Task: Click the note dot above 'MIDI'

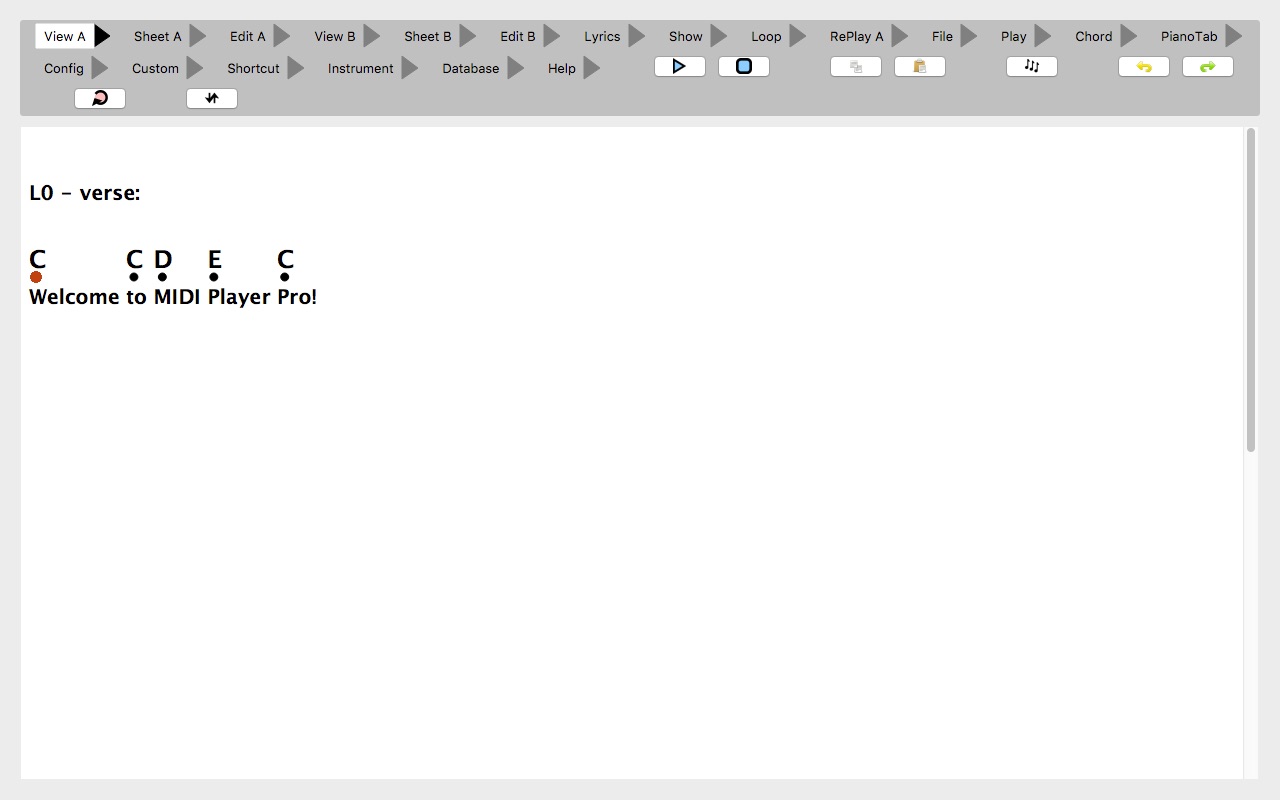Action: [162, 277]
